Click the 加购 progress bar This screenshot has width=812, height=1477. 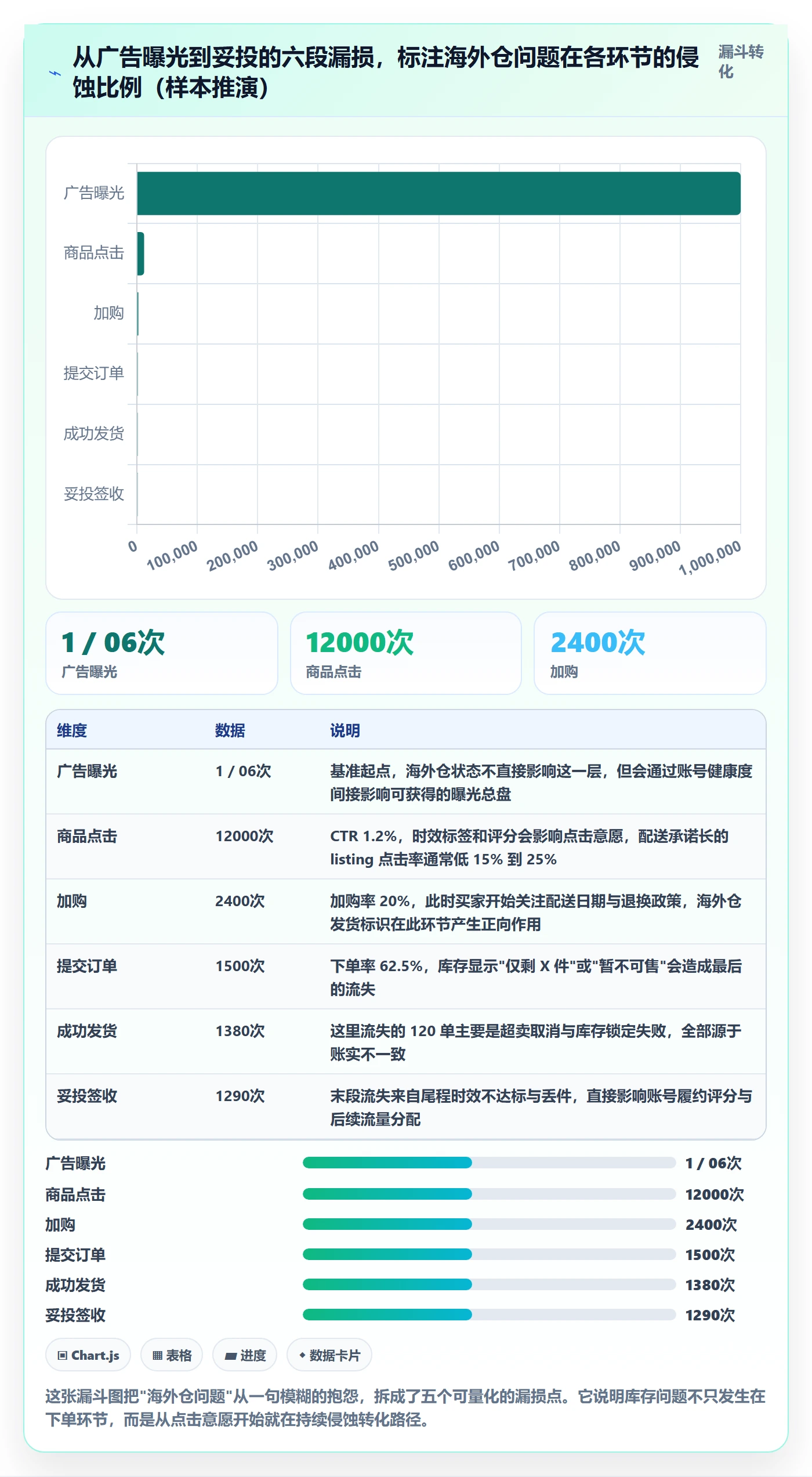(x=489, y=1224)
